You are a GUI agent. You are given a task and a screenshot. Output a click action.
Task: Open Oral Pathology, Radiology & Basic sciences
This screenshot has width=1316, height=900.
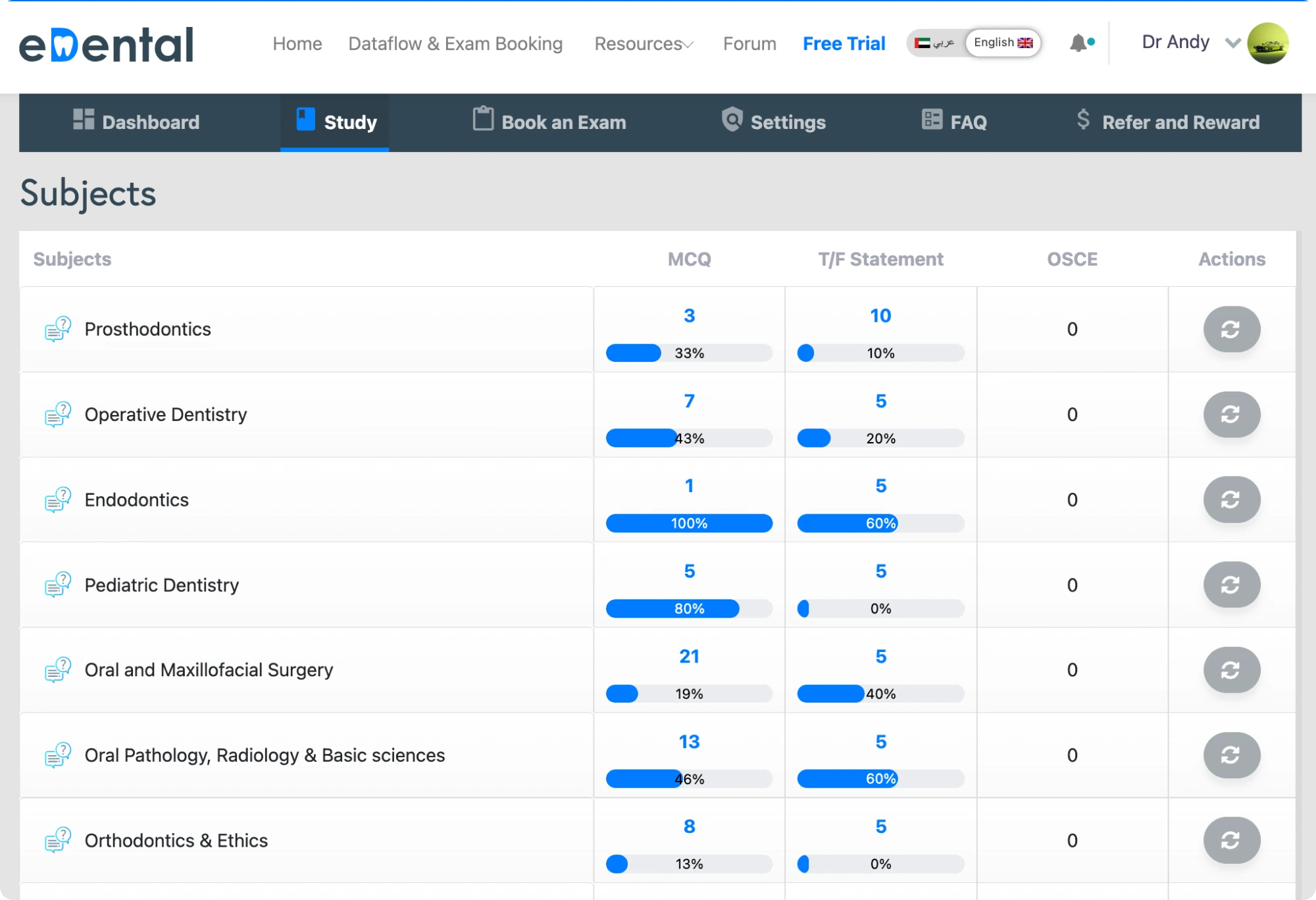click(265, 755)
